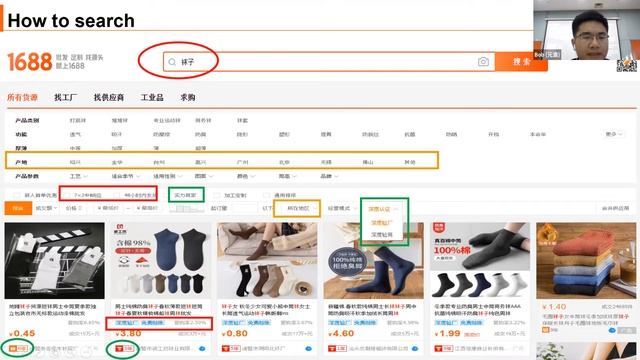Click the 实力商家 filter
Screen dimensions: 640x360
pos(186,196)
